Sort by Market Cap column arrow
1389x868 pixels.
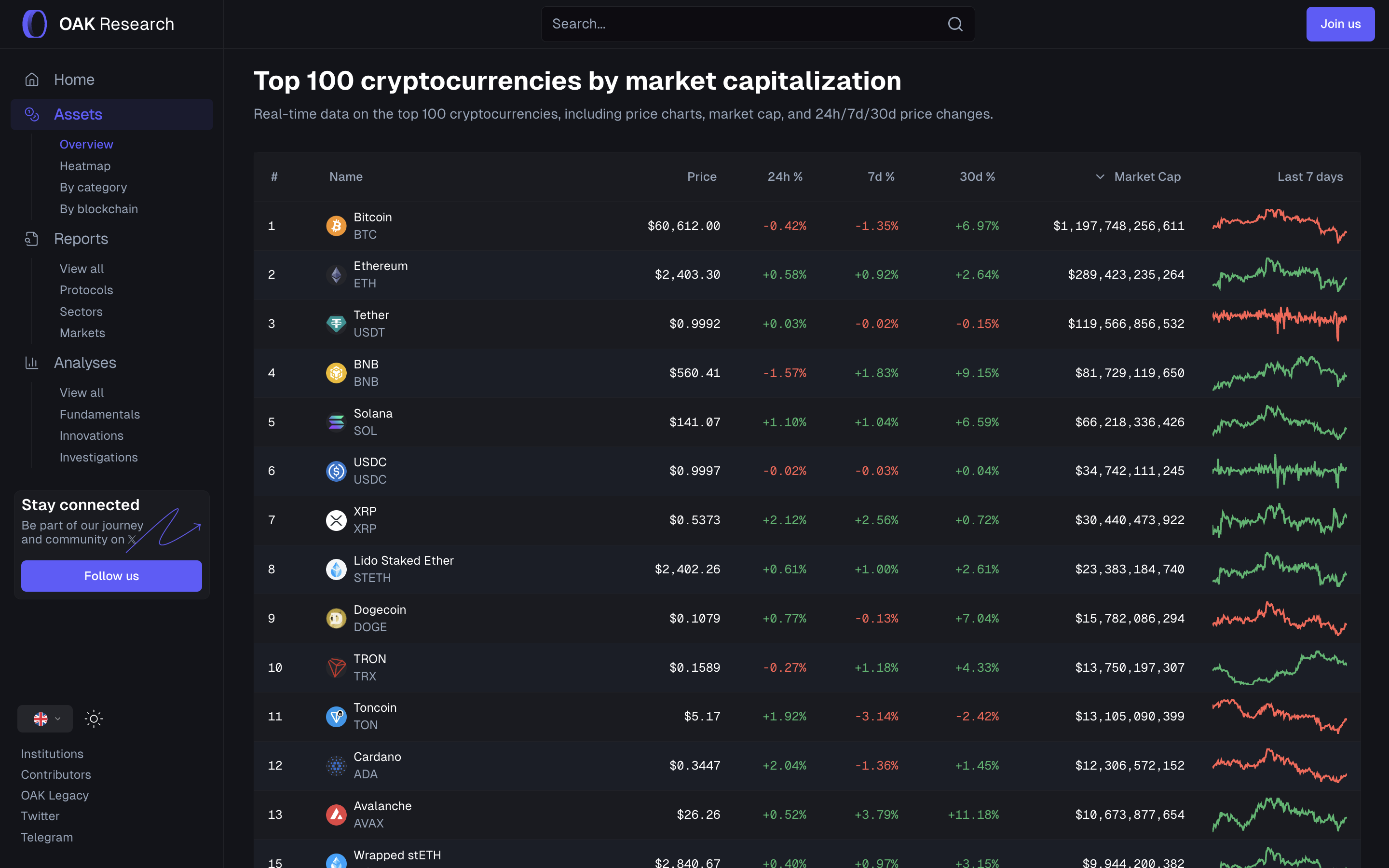tap(1100, 177)
